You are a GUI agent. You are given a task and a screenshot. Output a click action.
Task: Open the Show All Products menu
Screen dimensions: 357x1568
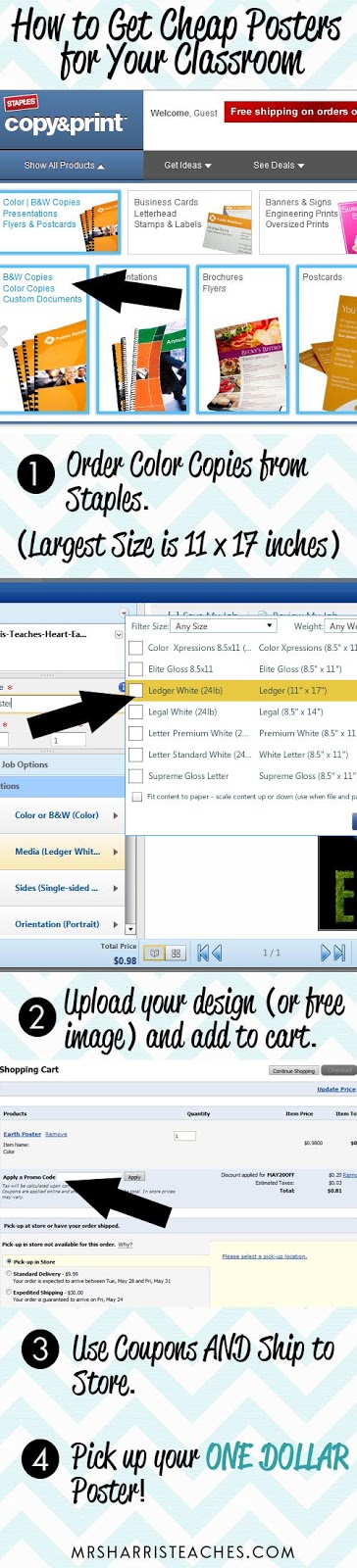click(x=64, y=166)
